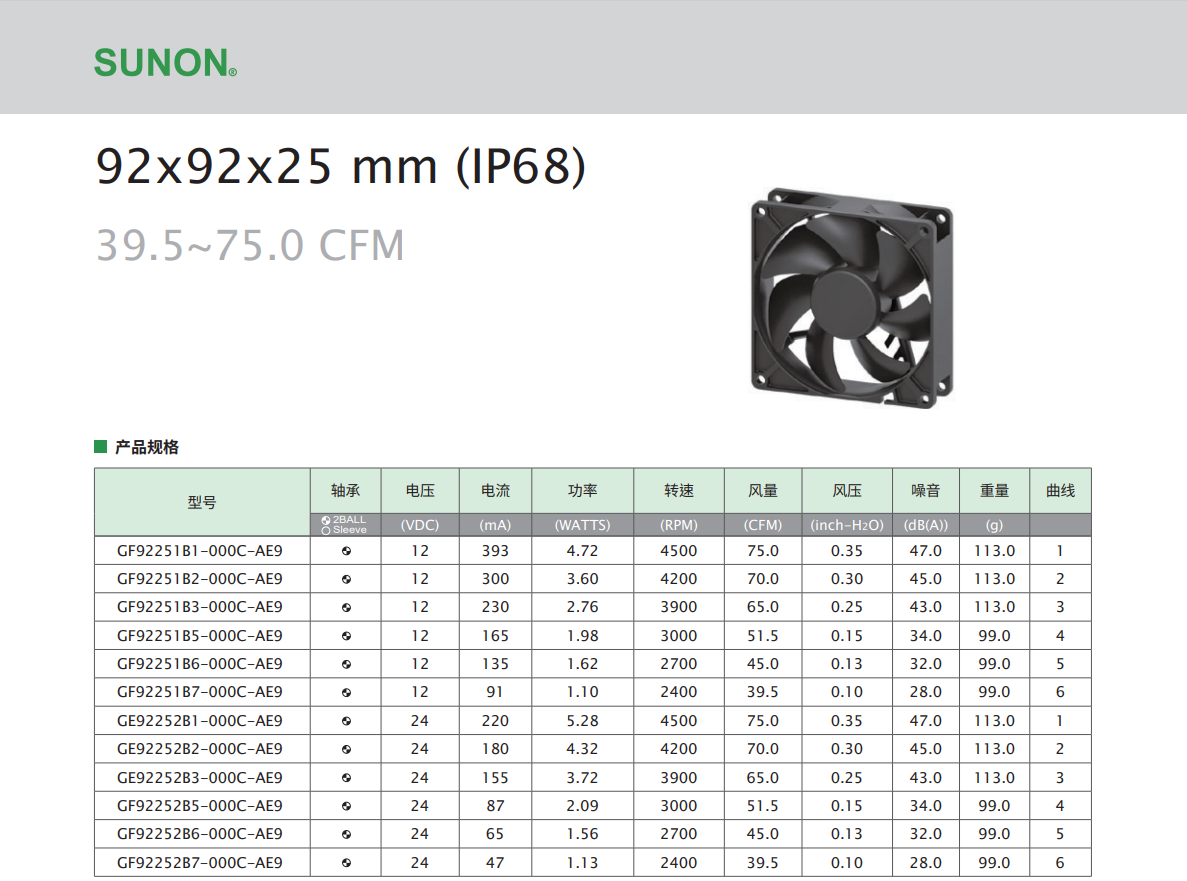Select model GF92251B1-000C-AE9
The width and height of the screenshot is (1187, 881).
coord(200,551)
